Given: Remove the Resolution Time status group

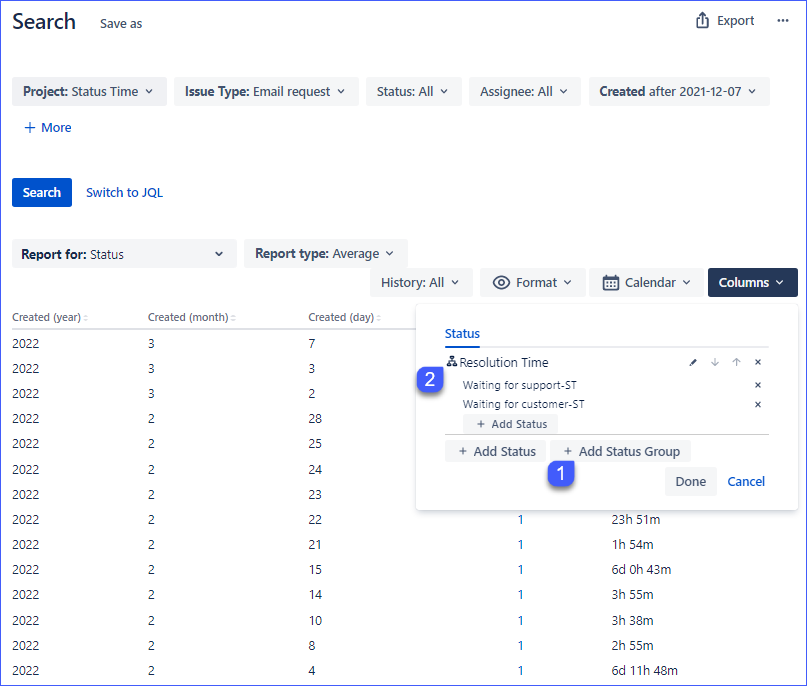Looking at the screenshot, I should pyautogui.click(x=758, y=363).
